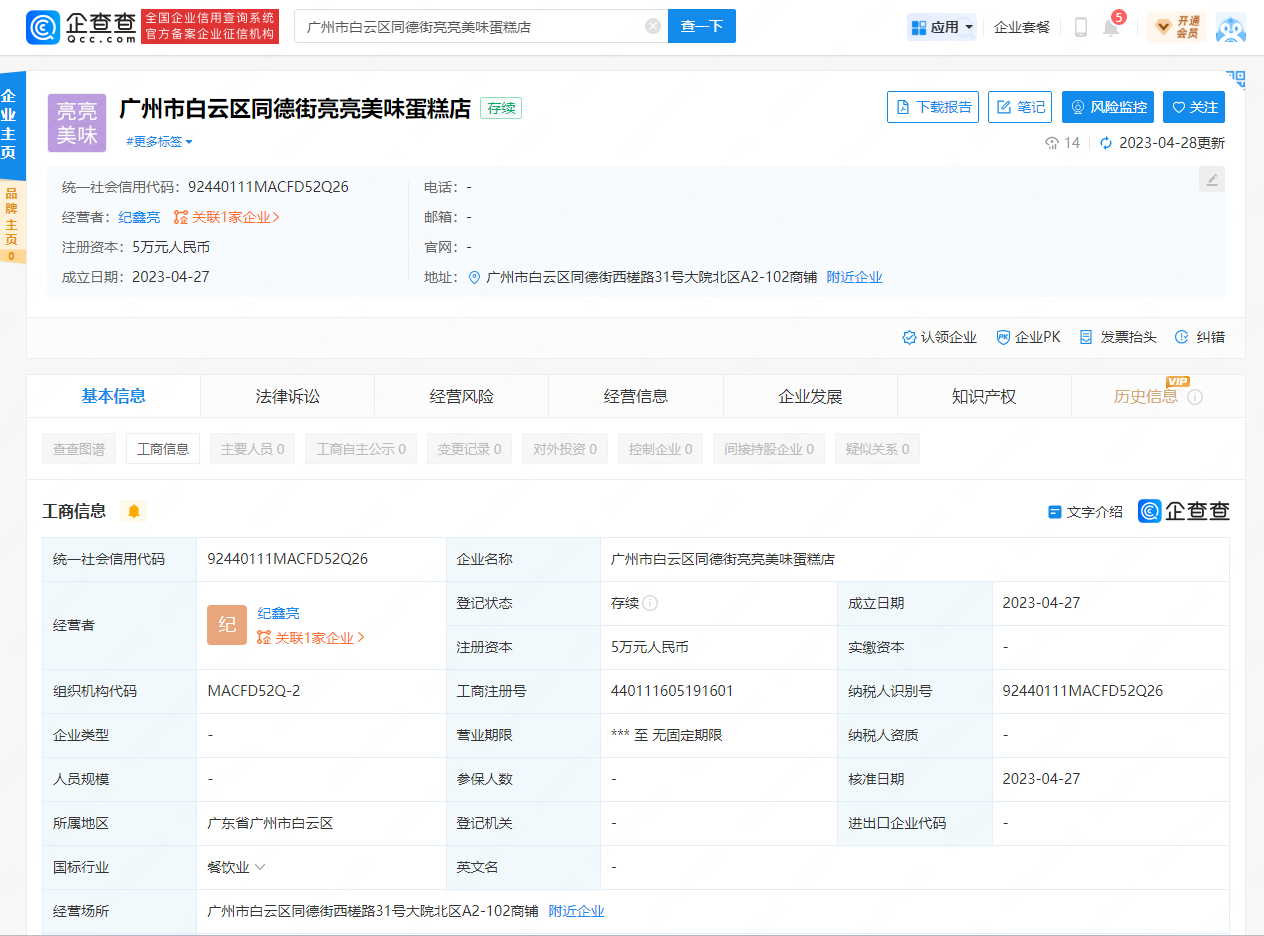Viewport: 1264px width, 936px height.
Task: Click the edit pencil icon in info card
Action: tap(1212, 180)
